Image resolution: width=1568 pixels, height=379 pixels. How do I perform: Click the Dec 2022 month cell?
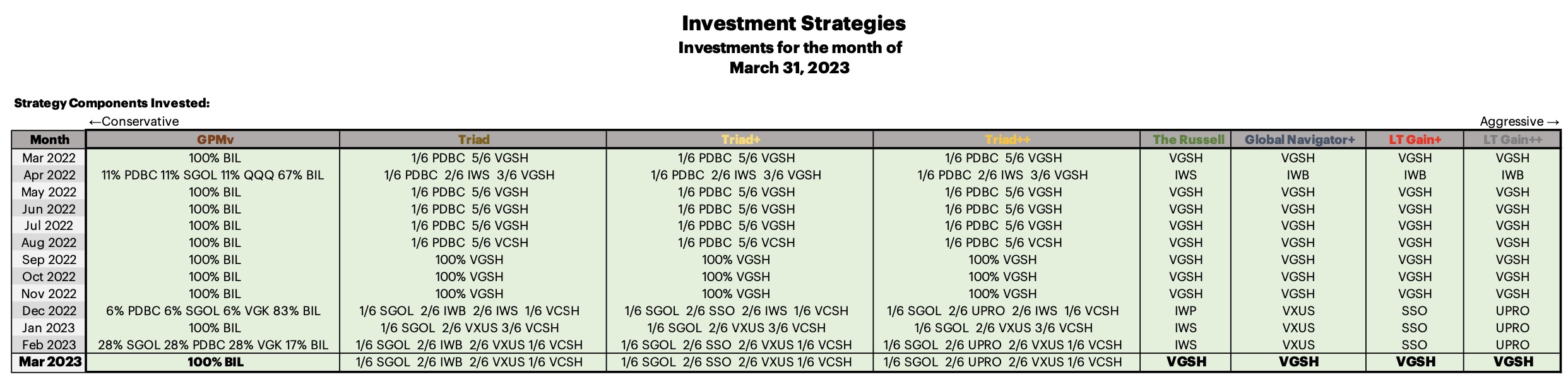[49, 311]
